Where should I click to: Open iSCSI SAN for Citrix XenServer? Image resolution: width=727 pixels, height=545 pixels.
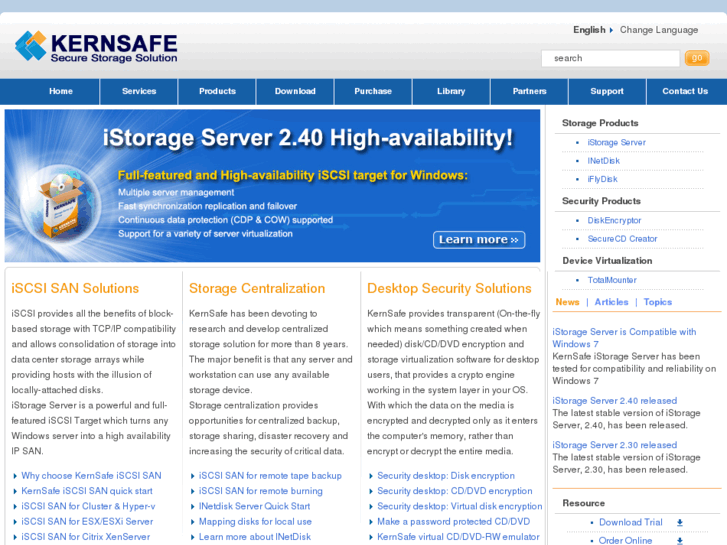86,537
